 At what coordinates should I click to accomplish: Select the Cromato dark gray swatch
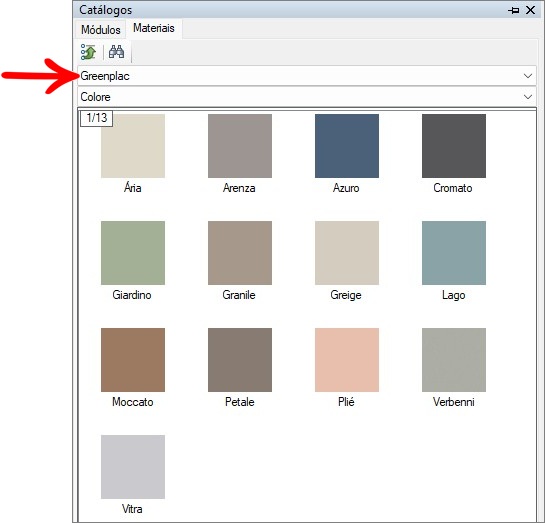click(454, 146)
